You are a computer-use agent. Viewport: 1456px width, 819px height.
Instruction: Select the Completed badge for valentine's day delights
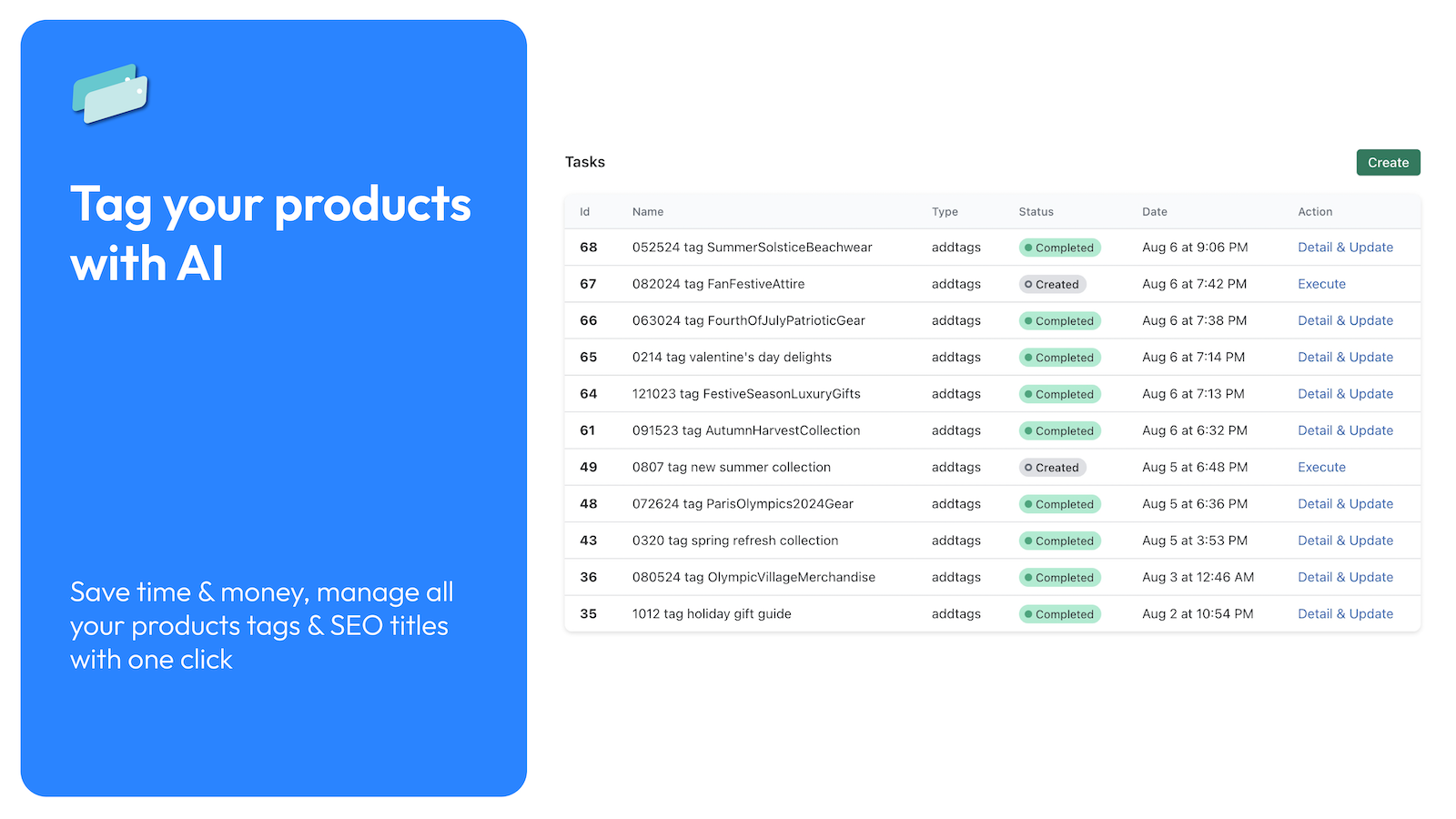point(1059,358)
